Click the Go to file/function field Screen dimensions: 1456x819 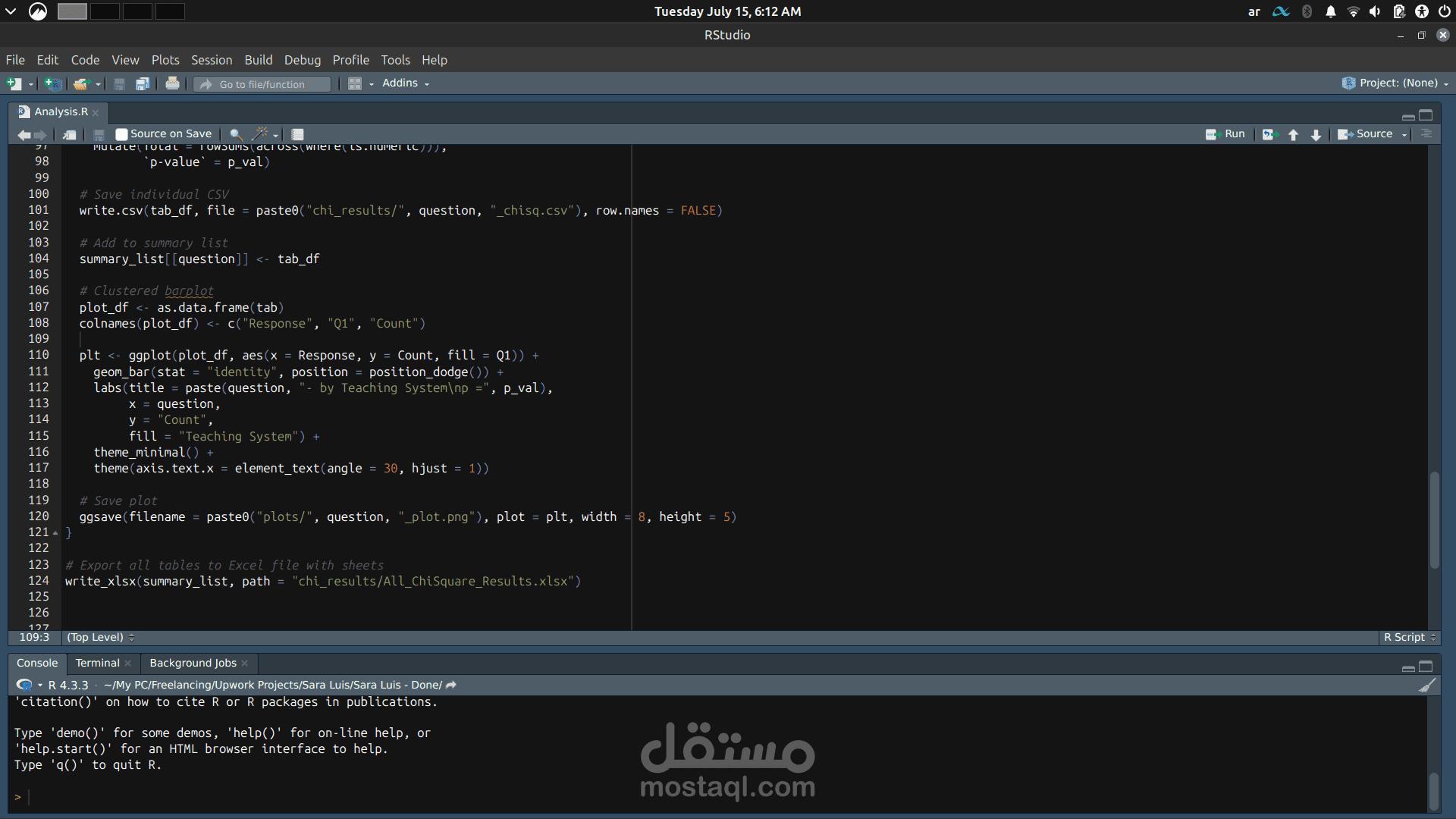262,84
